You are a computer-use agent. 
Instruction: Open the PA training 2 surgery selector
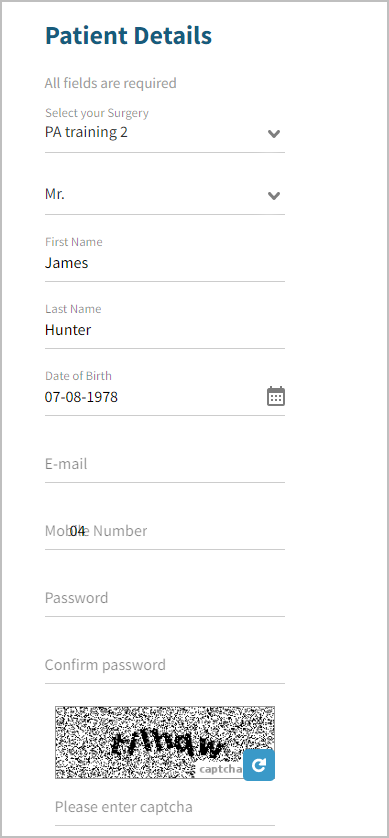pos(165,132)
